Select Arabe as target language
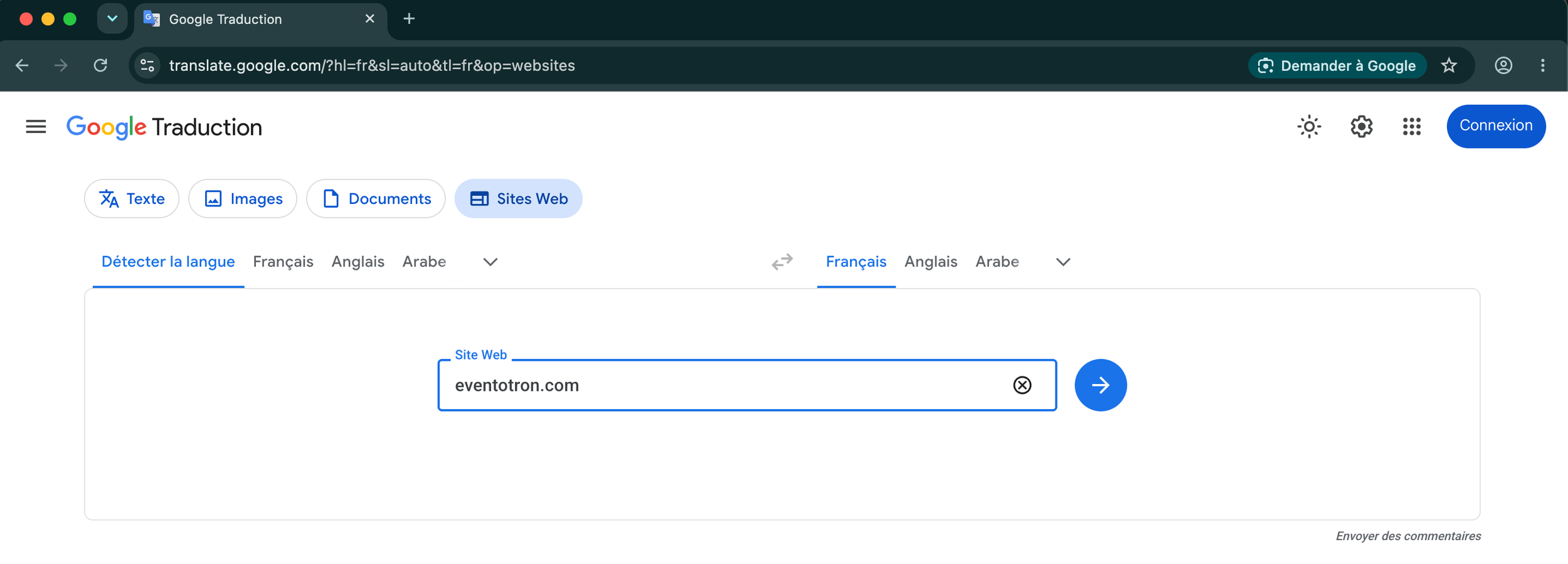The image size is (1568, 564). click(x=997, y=262)
